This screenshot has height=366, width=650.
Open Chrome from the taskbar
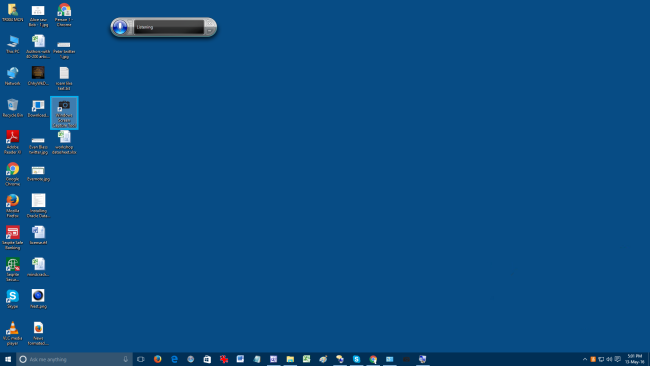[373, 359]
